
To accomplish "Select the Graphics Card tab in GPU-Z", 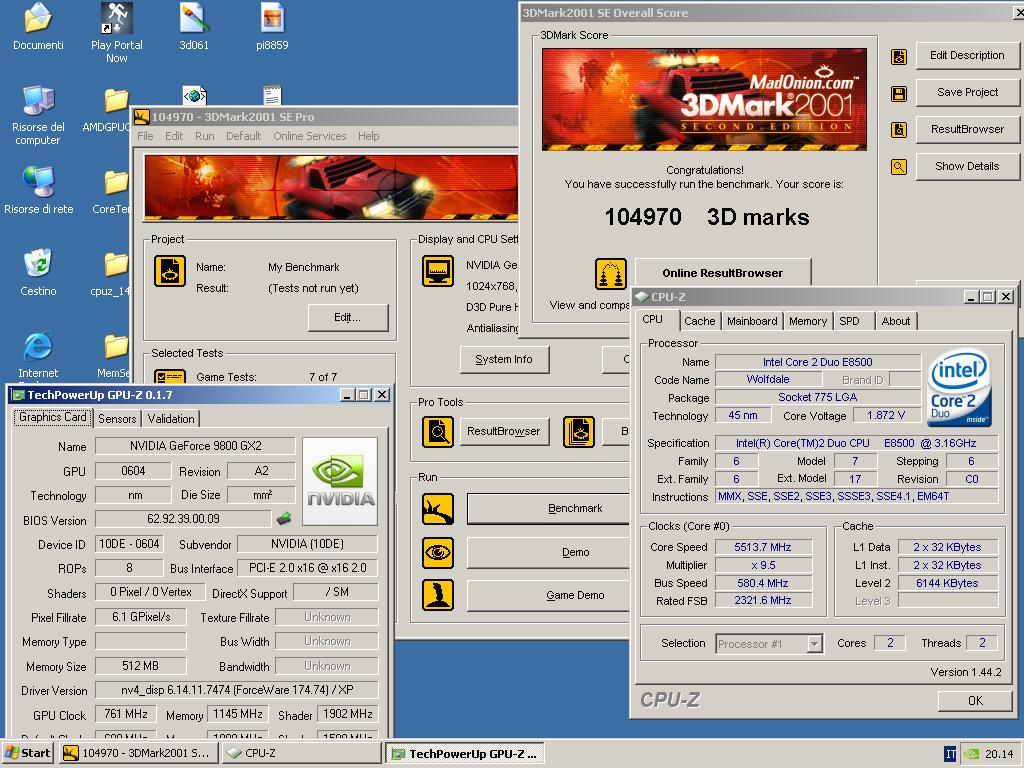I will point(52,417).
